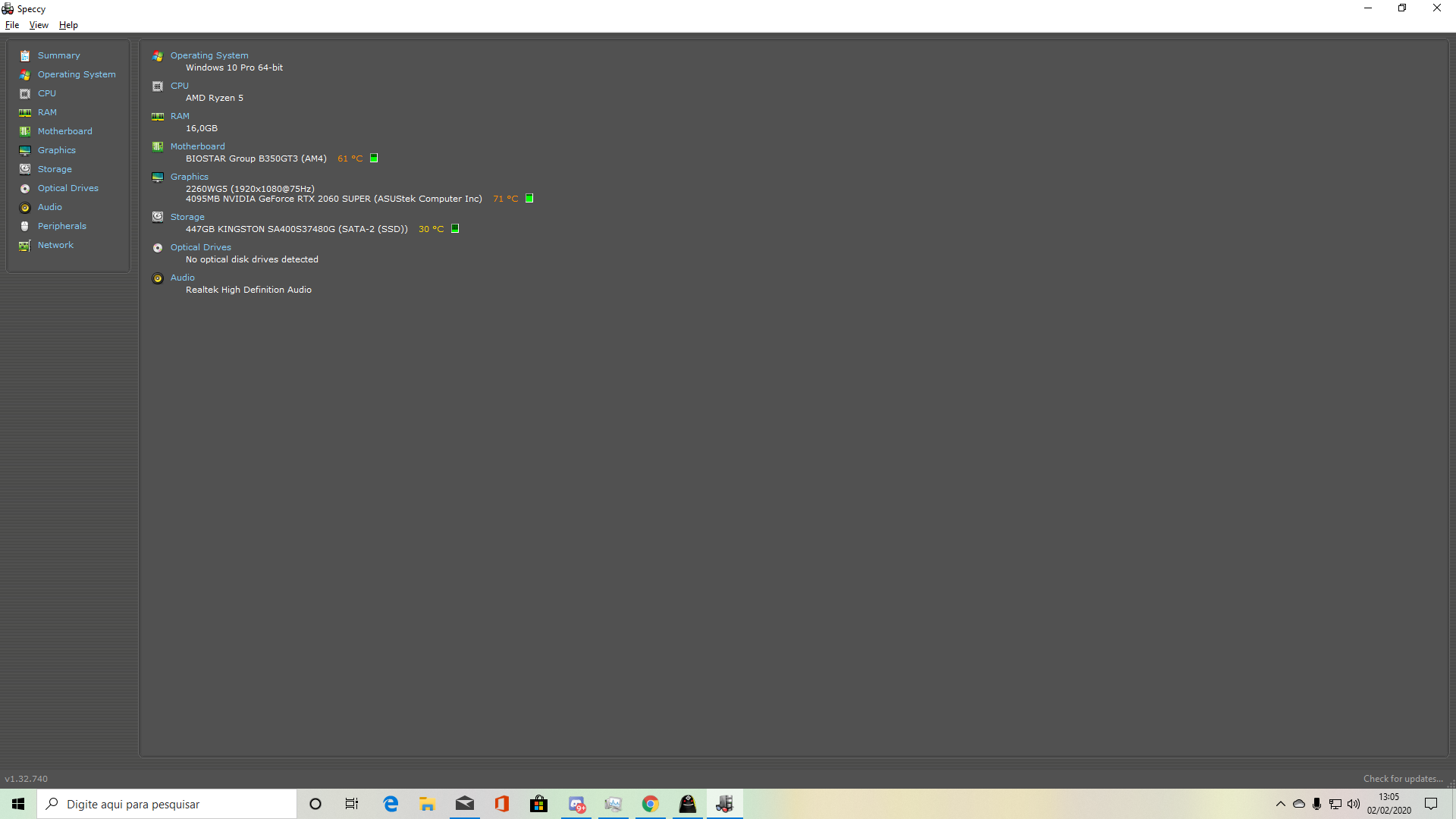Click the SSD temperature indicator icon
The height and width of the screenshot is (819, 1456).
tap(455, 229)
